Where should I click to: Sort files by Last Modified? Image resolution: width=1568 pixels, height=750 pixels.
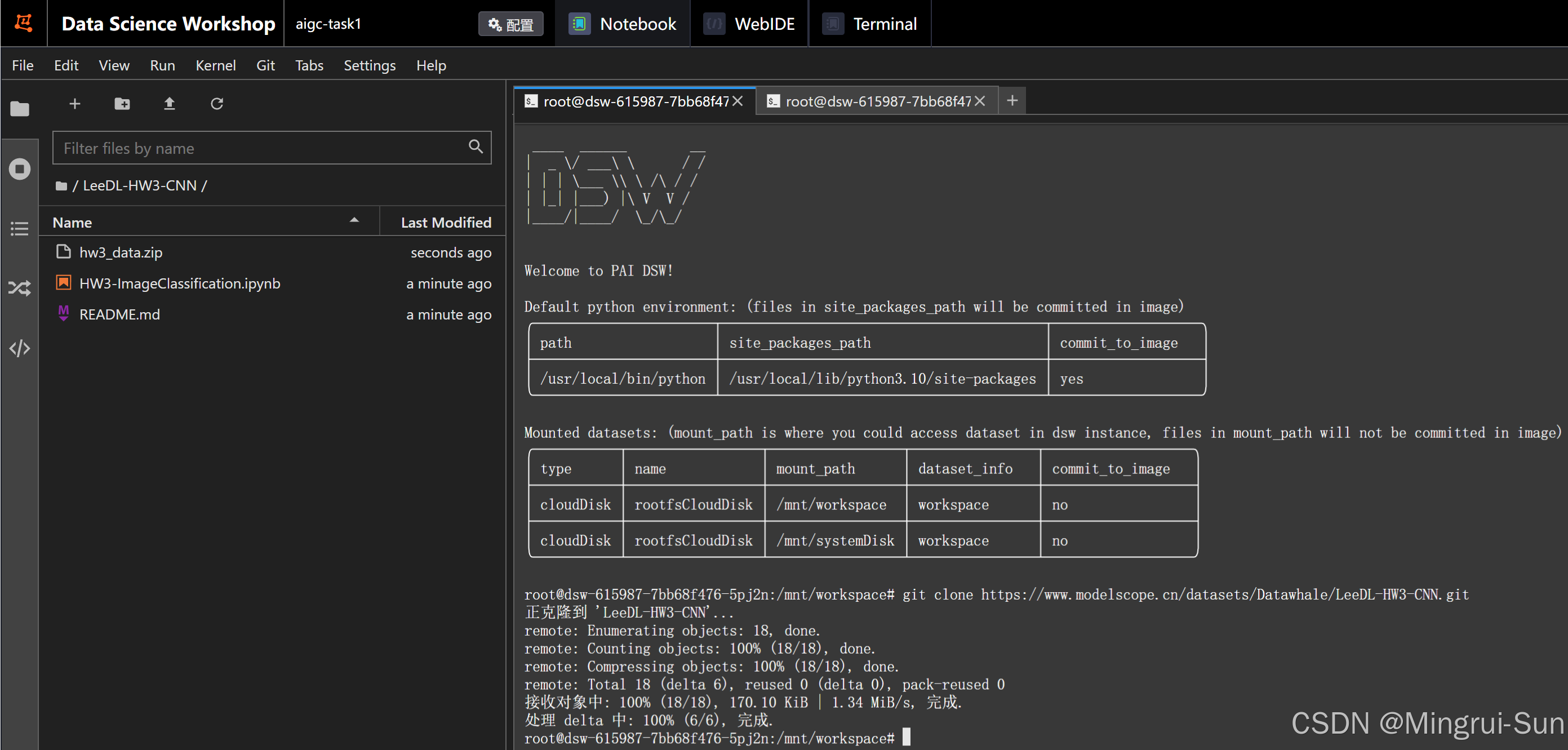446,222
